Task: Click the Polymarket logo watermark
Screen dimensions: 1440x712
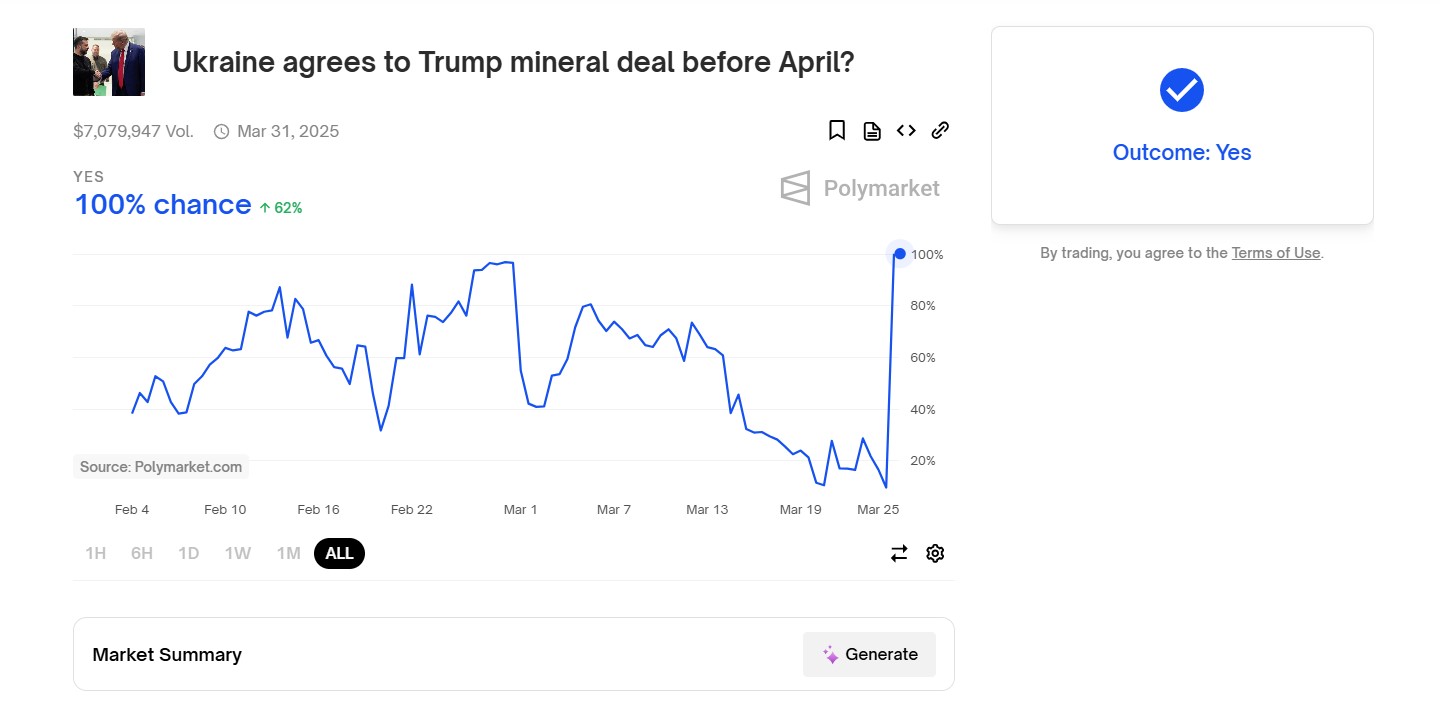Action: 860,188
